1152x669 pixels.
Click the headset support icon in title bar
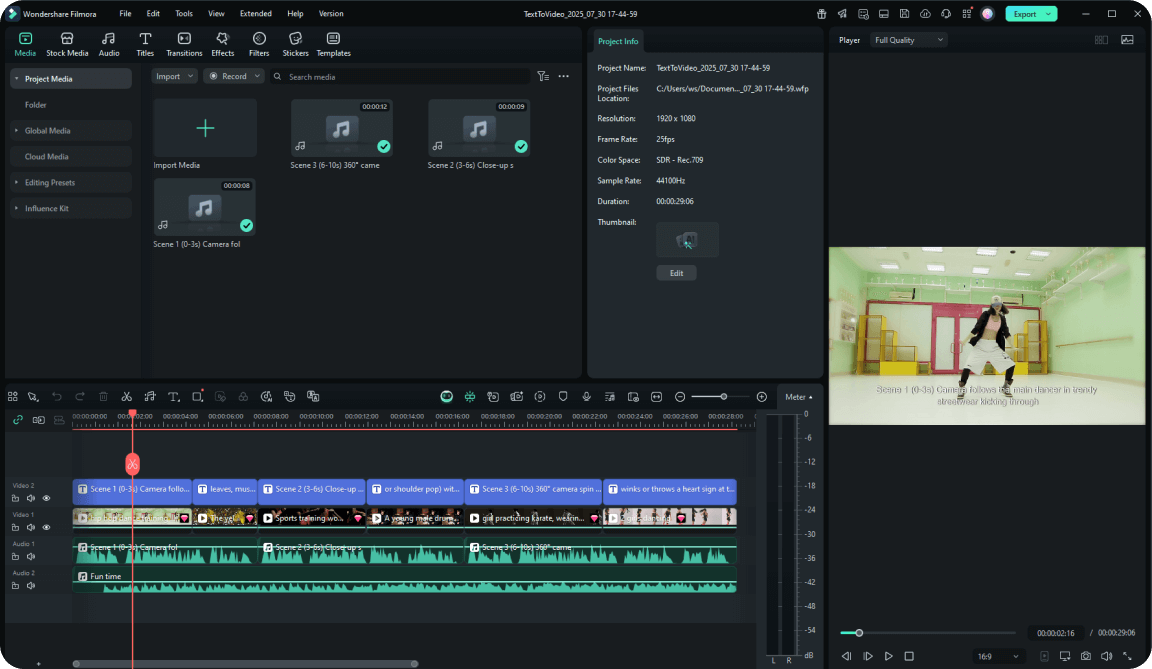tap(946, 14)
